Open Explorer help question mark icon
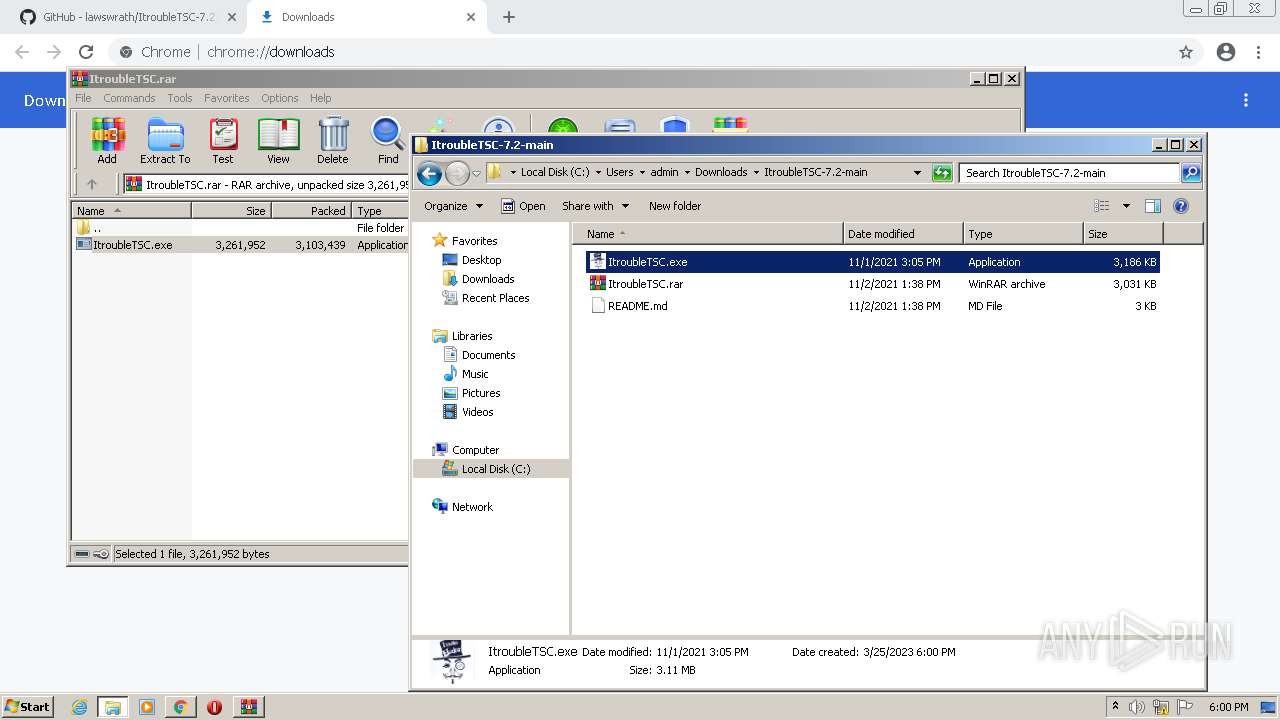1280x720 pixels. tap(1180, 206)
